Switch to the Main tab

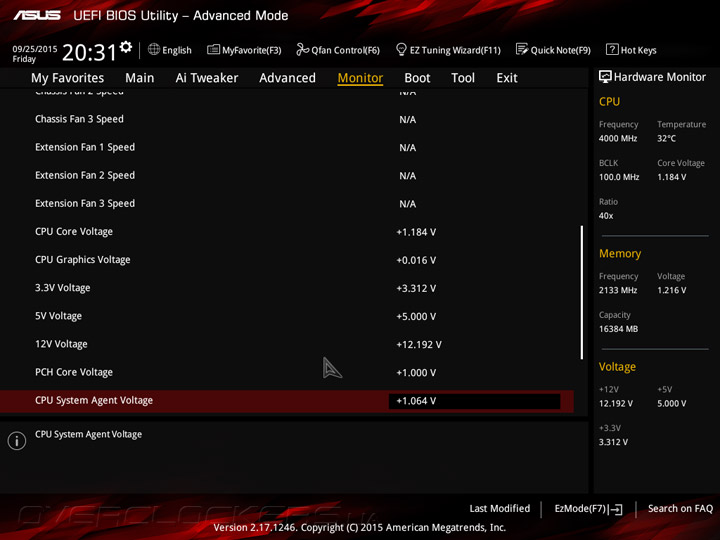click(x=140, y=78)
